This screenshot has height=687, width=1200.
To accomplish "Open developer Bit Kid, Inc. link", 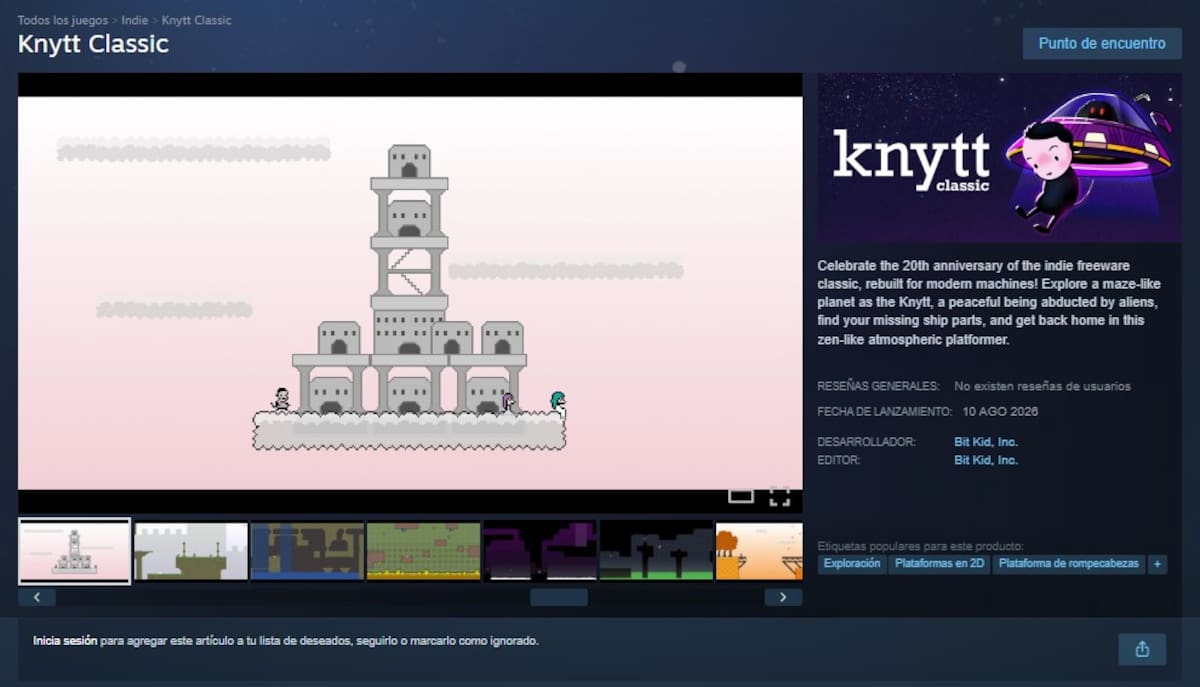I will coord(986,441).
